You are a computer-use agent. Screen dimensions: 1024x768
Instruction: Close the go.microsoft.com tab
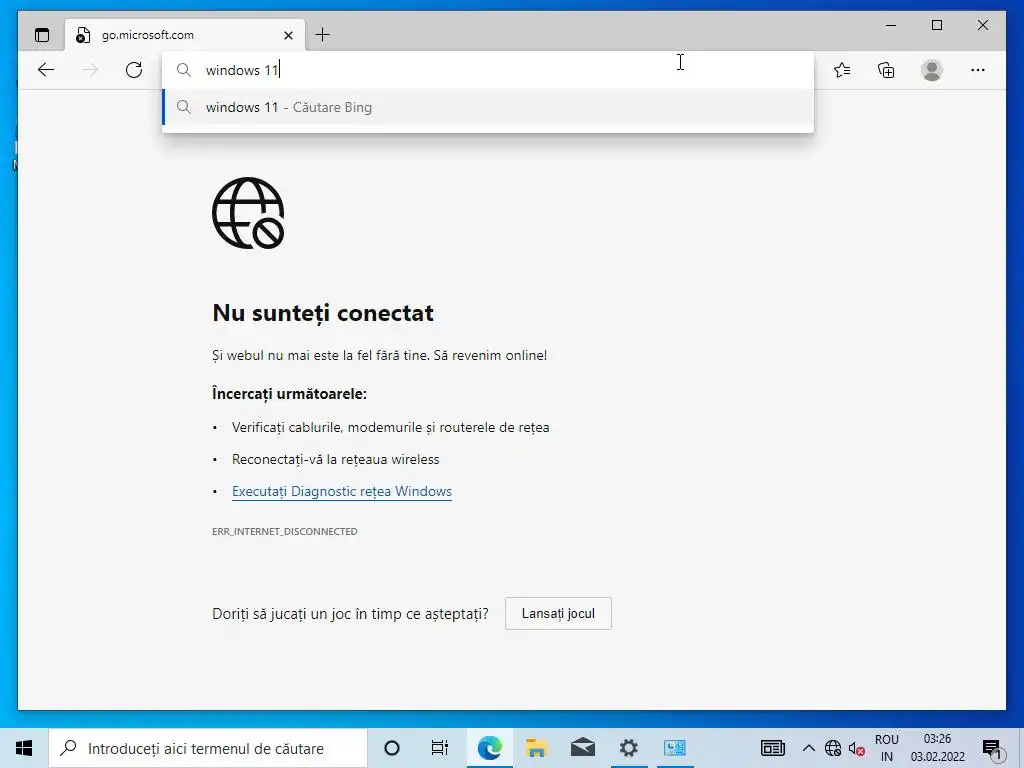pyautogui.click(x=288, y=35)
